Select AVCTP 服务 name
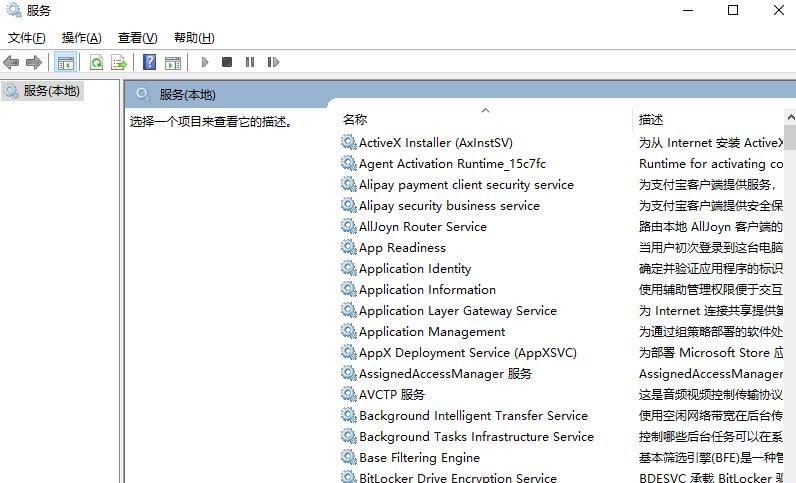Image resolution: width=796 pixels, height=483 pixels. coord(392,395)
